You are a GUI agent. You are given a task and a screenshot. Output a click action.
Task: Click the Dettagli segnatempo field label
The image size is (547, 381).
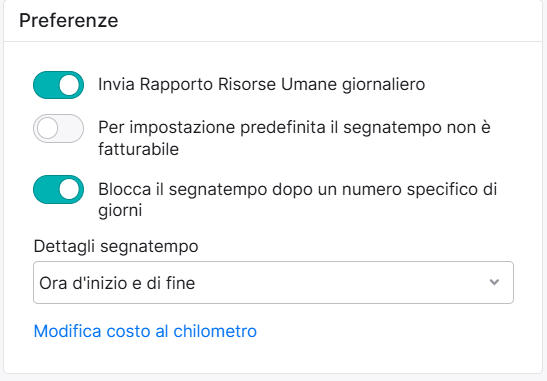click(116, 246)
